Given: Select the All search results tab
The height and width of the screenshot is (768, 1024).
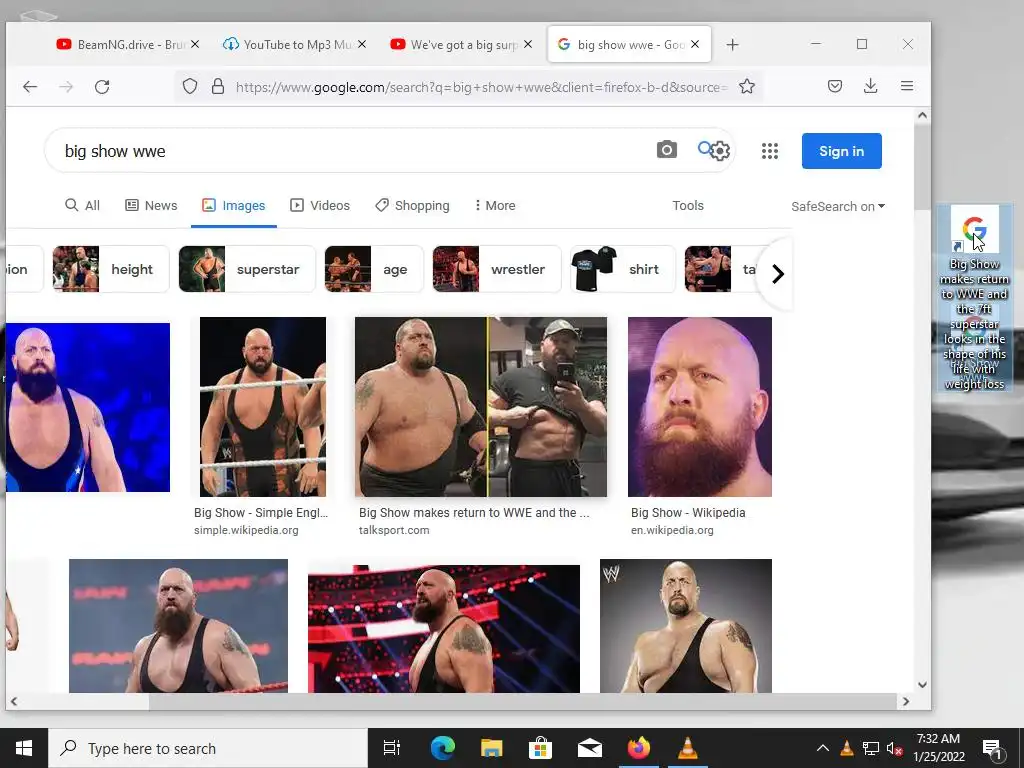Looking at the screenshot, I should pyautogui.click(x=82, y=205).
